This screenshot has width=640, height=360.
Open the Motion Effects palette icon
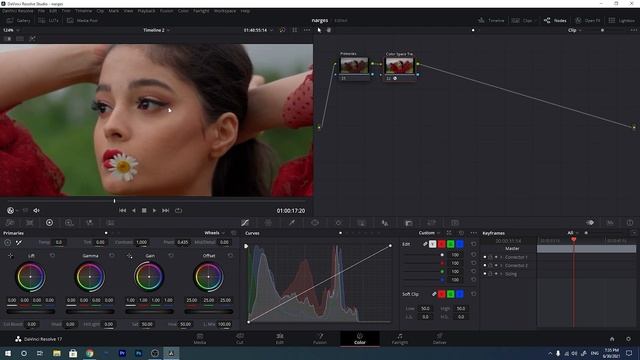[x=110, y=223]
